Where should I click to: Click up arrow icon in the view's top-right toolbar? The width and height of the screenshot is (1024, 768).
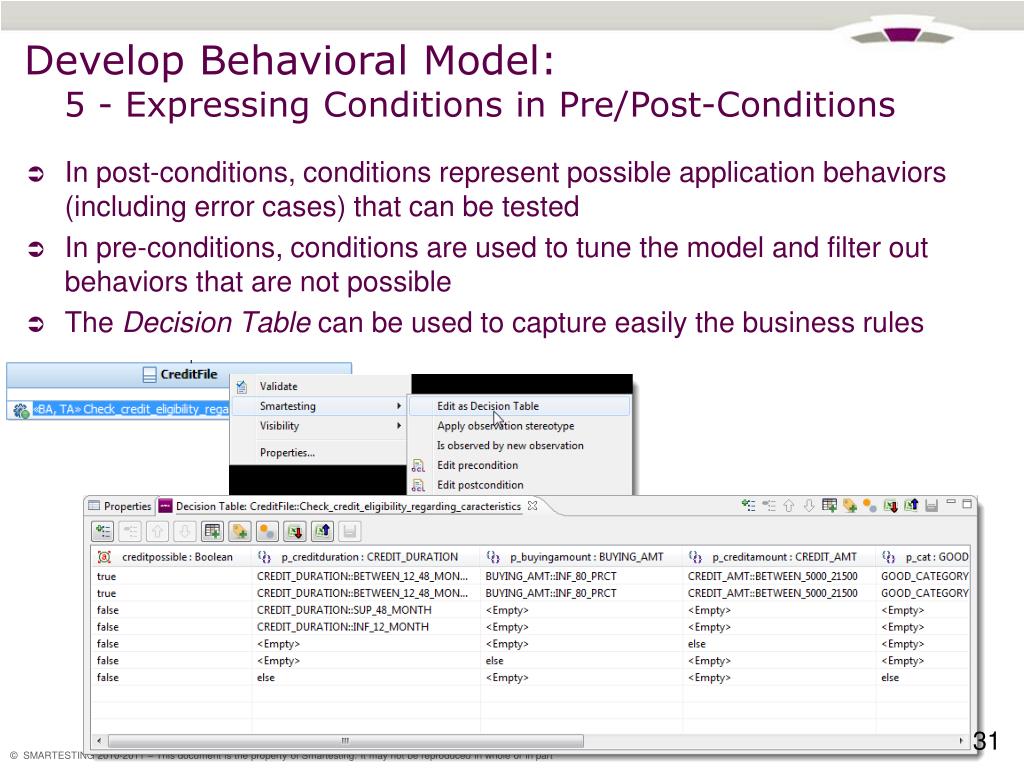(x=789, y=505)
